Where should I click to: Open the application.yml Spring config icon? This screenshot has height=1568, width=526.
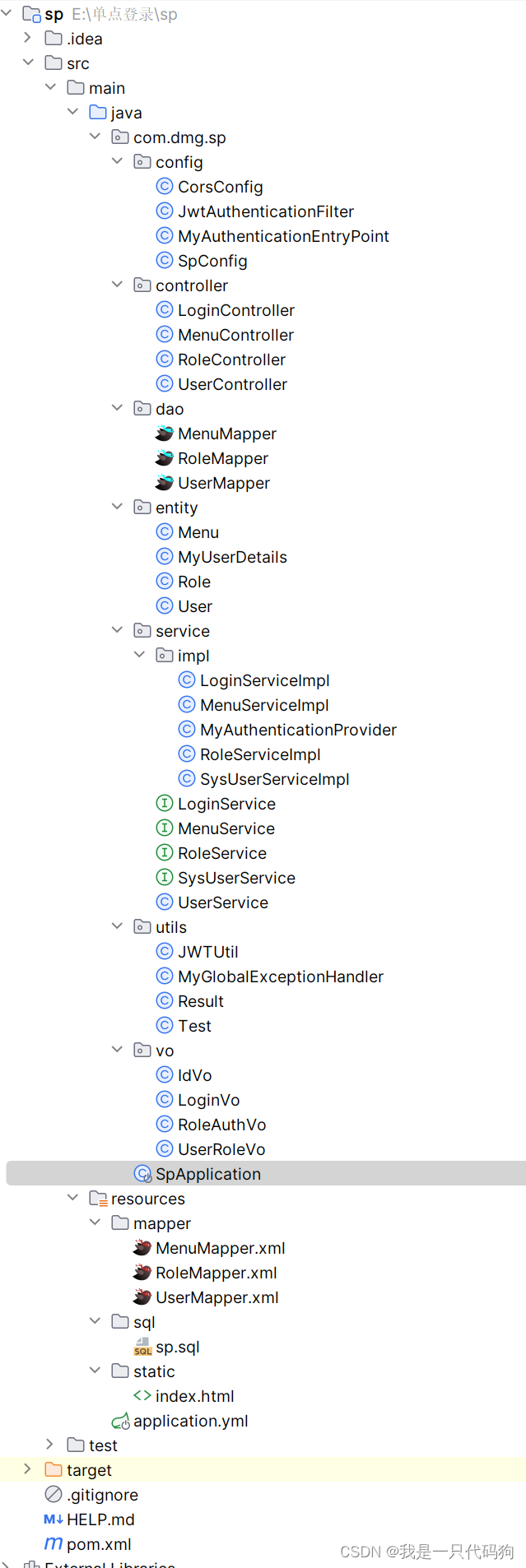point(122,1421)
